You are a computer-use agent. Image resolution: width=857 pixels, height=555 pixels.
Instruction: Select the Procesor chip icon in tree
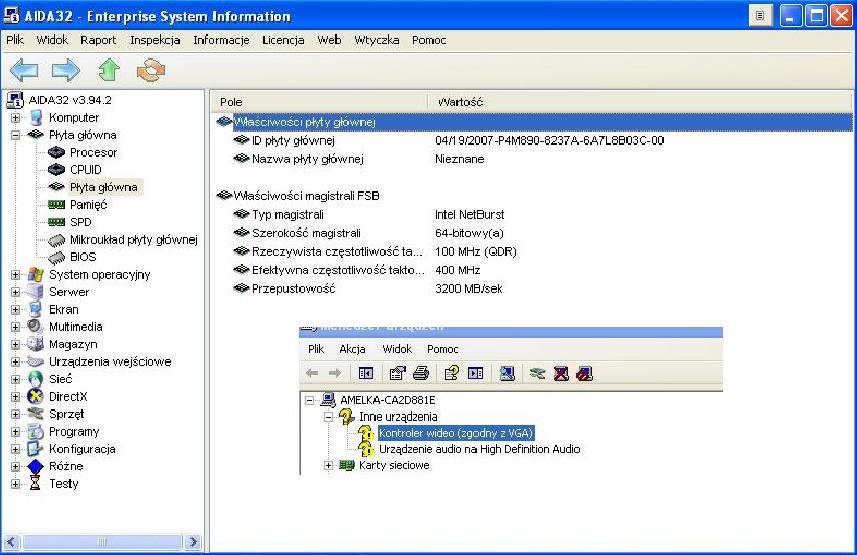pyautogui.click(x=56, y=152)
